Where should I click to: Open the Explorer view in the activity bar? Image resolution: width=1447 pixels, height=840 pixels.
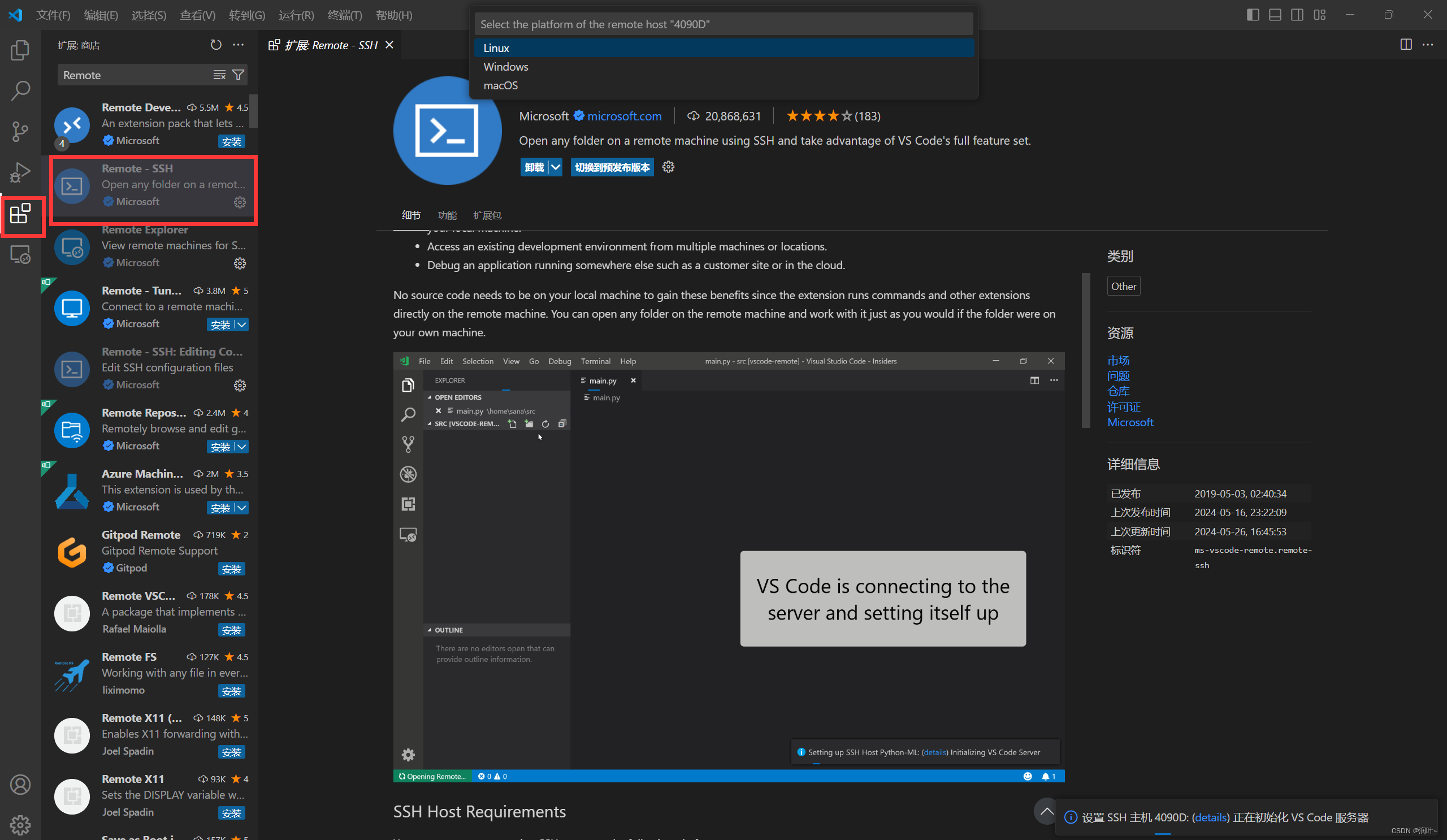click(20, 50)
